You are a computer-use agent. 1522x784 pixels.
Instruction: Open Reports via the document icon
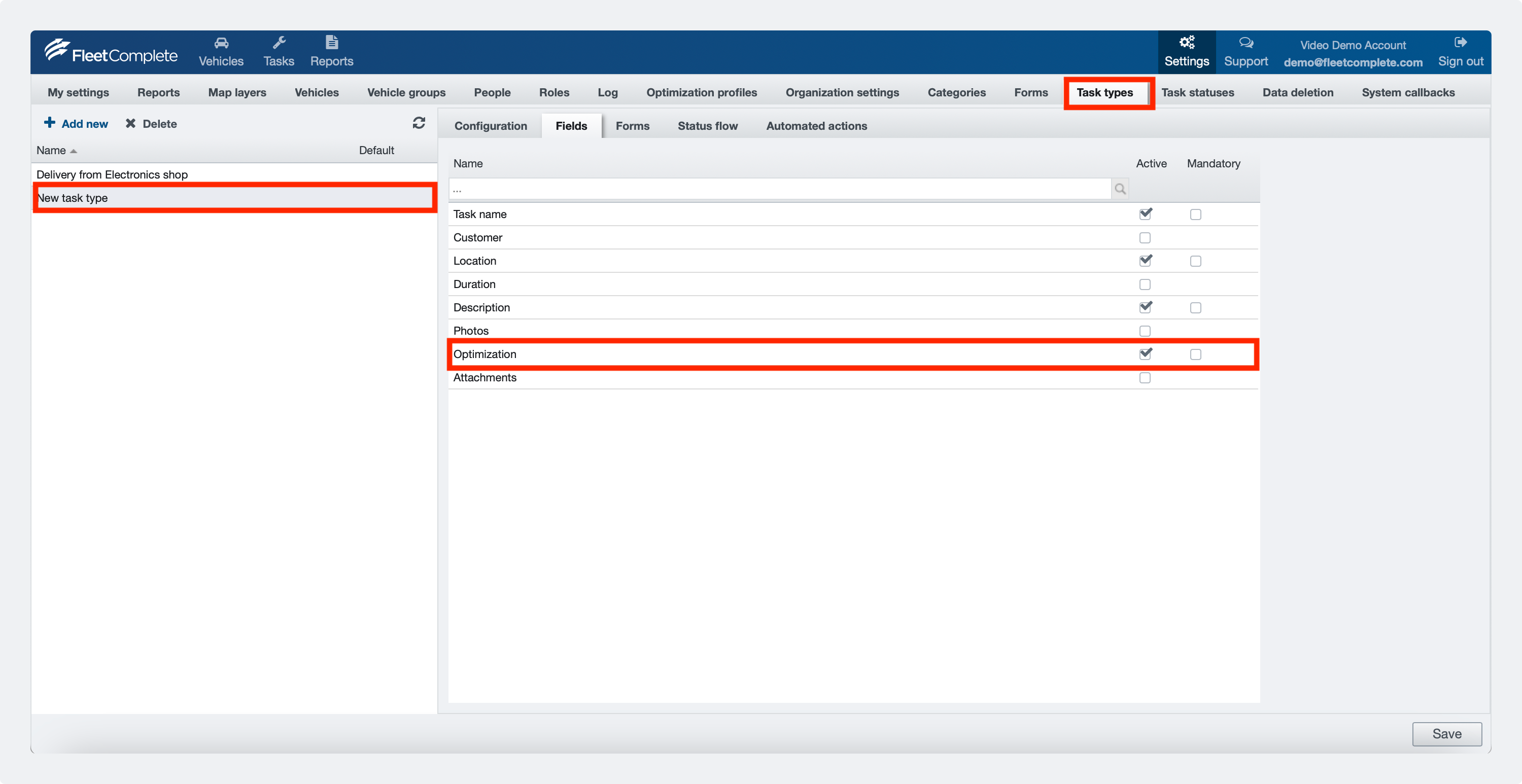[331, 52]
